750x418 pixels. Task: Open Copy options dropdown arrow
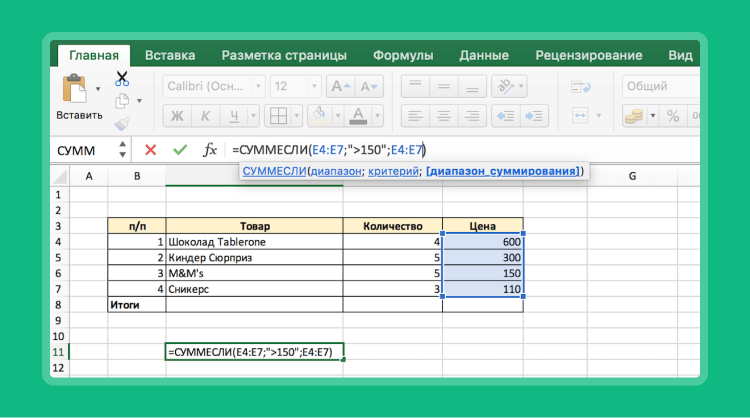tap(139, 101)
